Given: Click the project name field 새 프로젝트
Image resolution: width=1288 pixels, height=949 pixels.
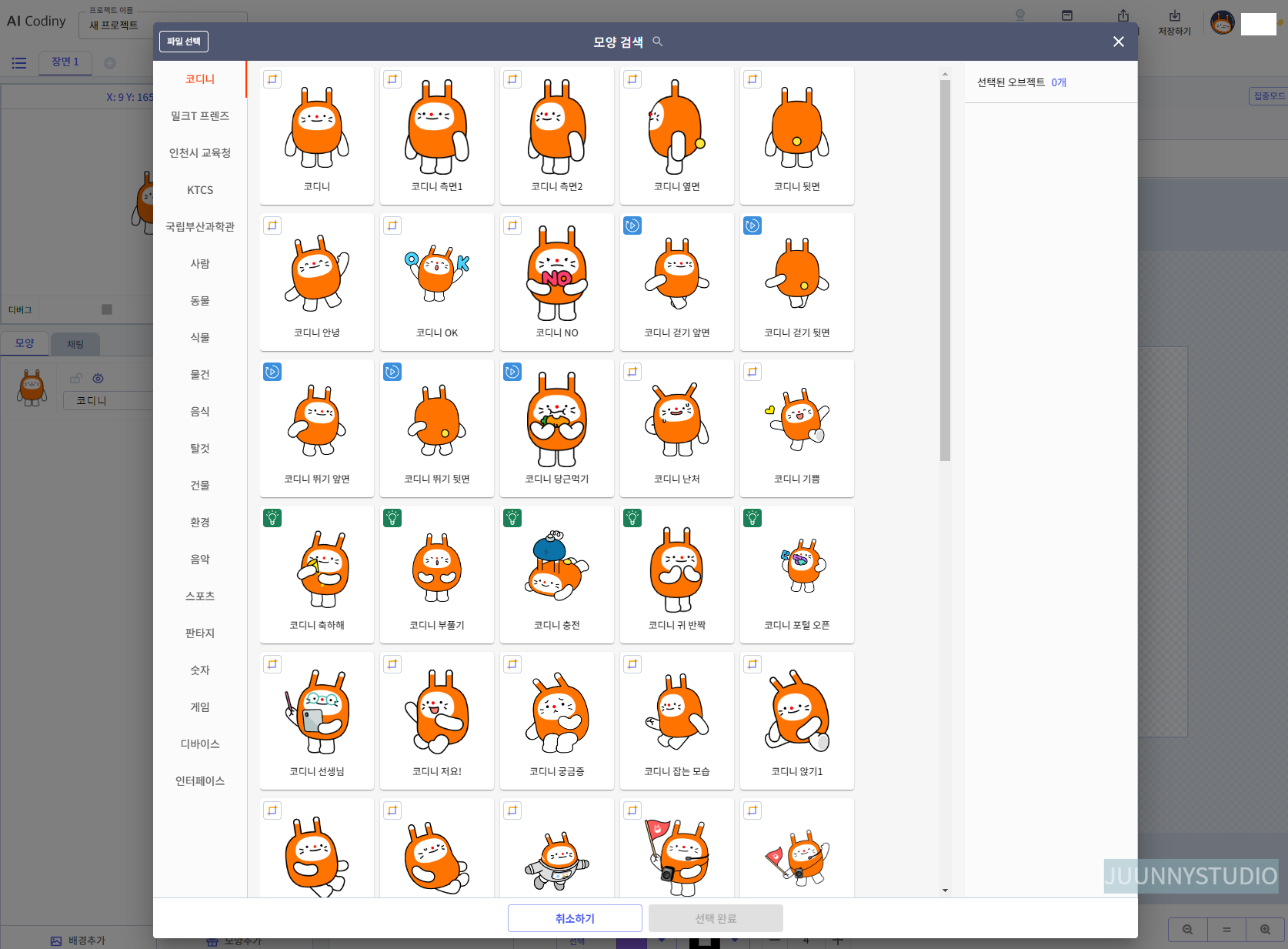Looking at the screenshot, I should 163,25.
